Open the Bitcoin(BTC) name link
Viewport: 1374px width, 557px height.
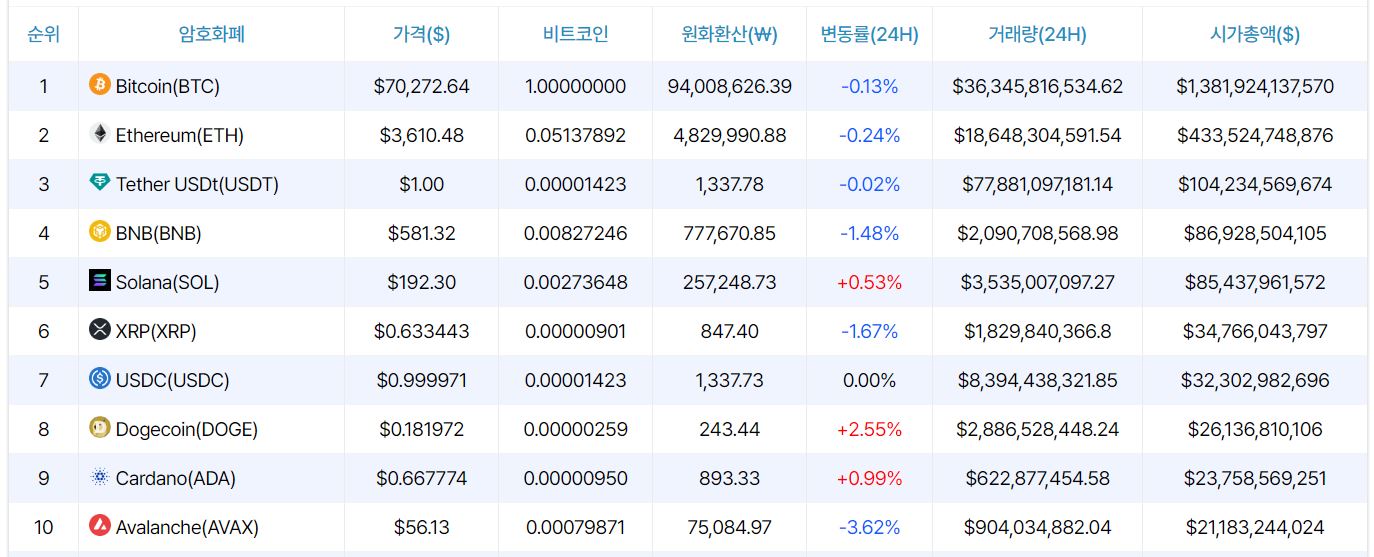168,86
